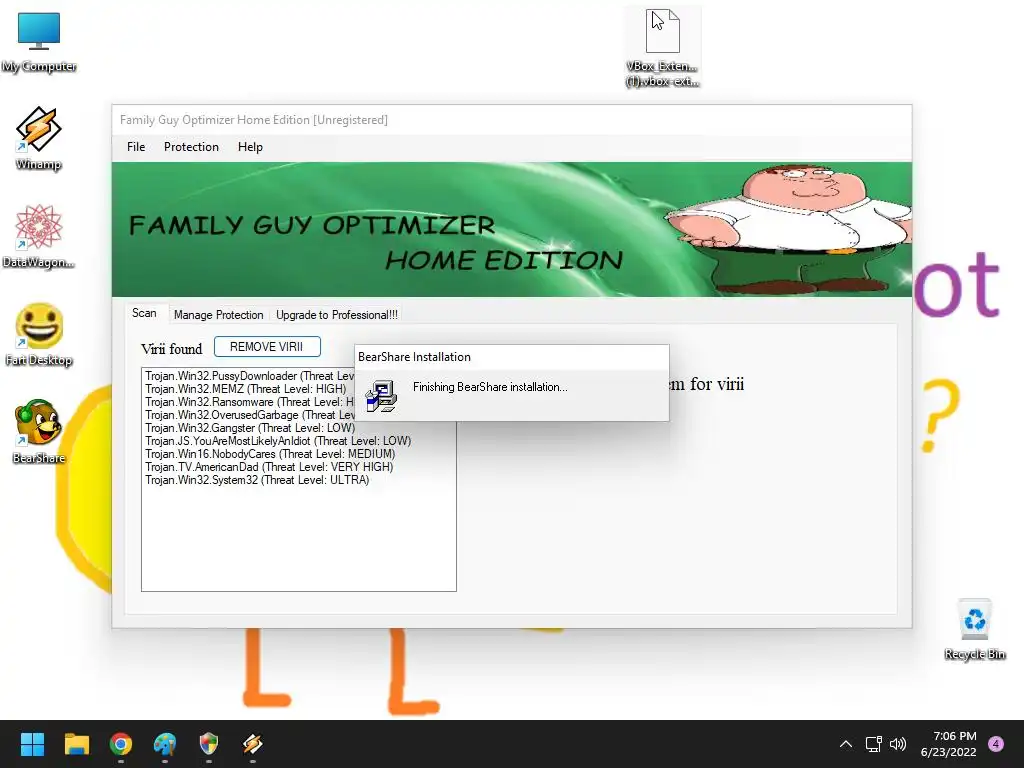Select Trojan.JS.YouAreMostLikelyAnIdiot entry
This screenshot has height=768, width=1024.
(x=278, y=441)
